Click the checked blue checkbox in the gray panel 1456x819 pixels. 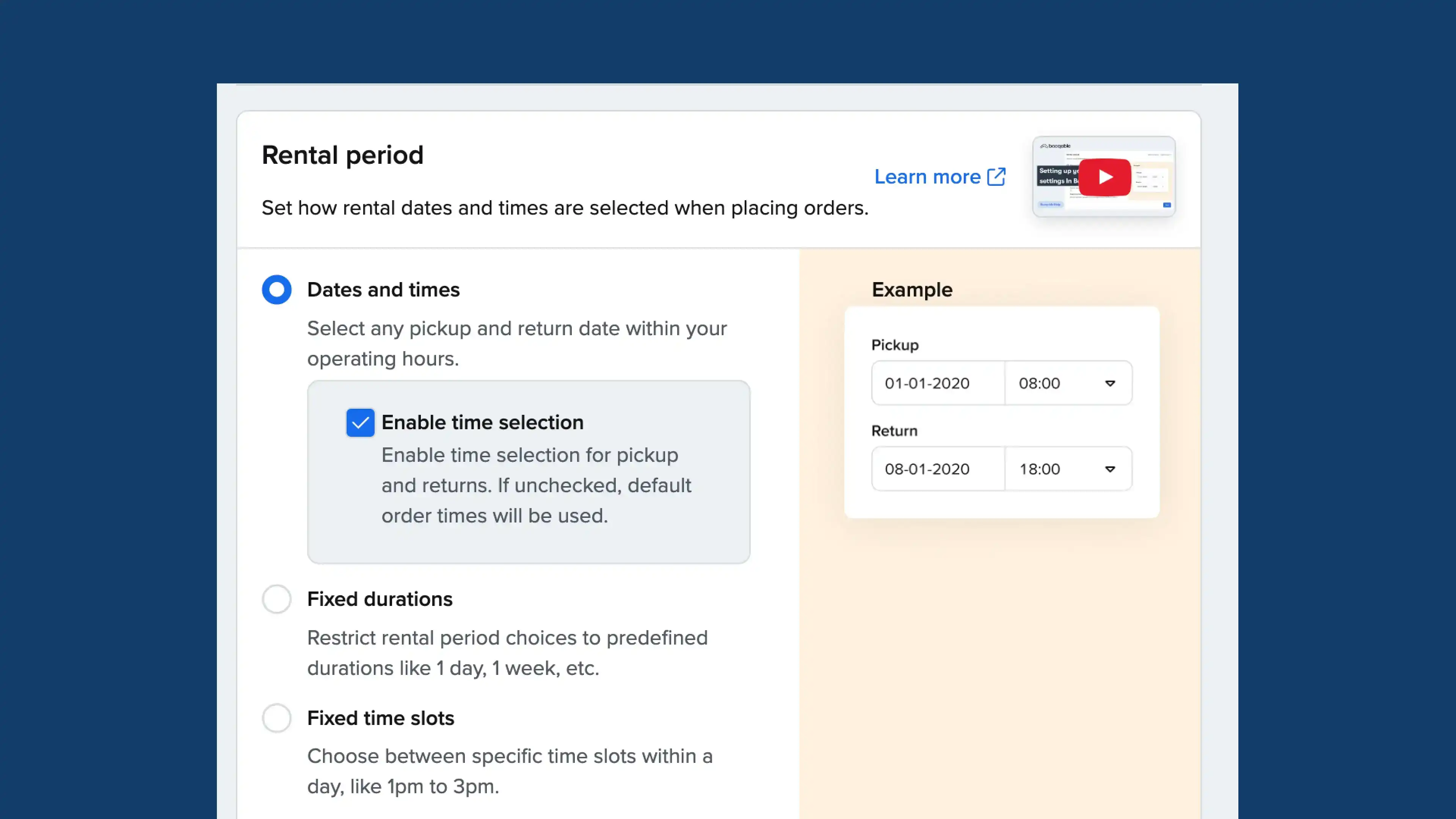click(x=360, y=422)
